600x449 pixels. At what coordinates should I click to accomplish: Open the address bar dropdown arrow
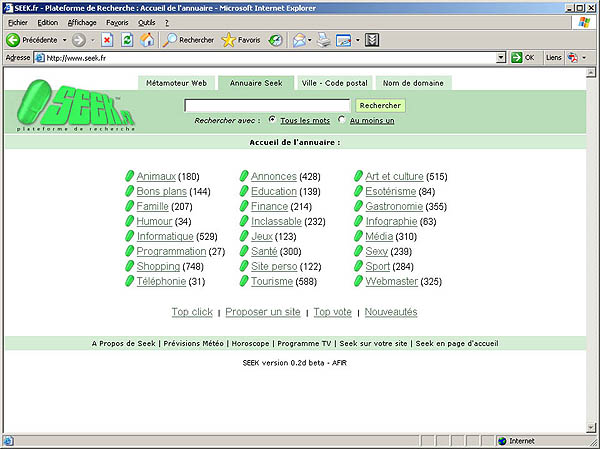pos(501,58)
